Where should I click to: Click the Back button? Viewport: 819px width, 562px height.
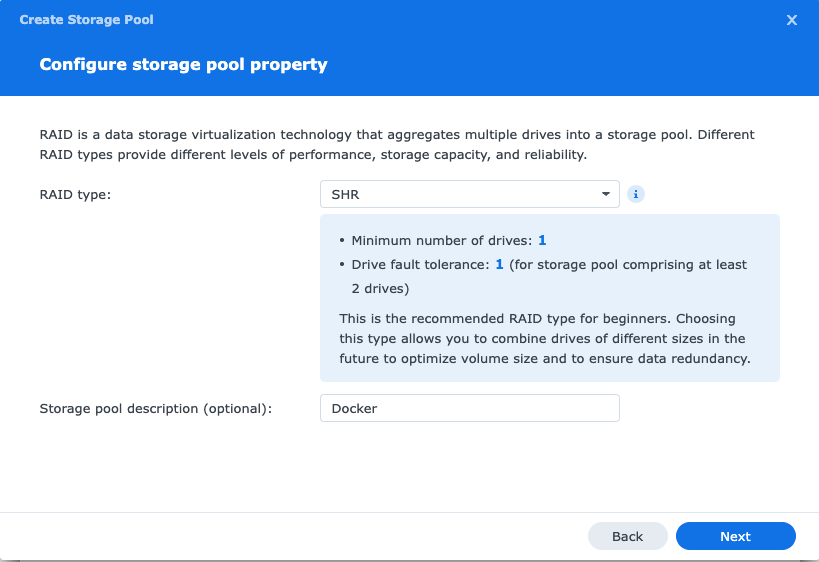pyautogui.click(x=627, y=536)
